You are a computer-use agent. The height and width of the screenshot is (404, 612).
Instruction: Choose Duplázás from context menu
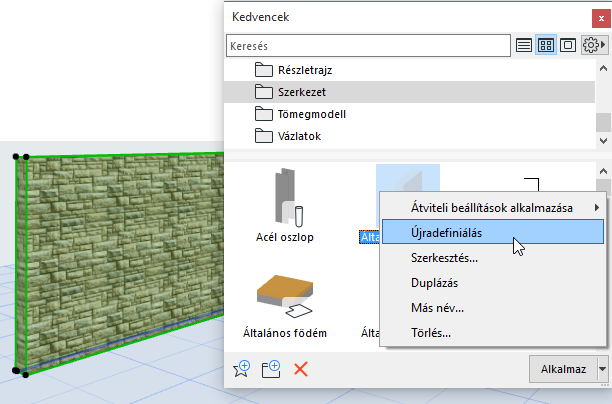(493, 283)
